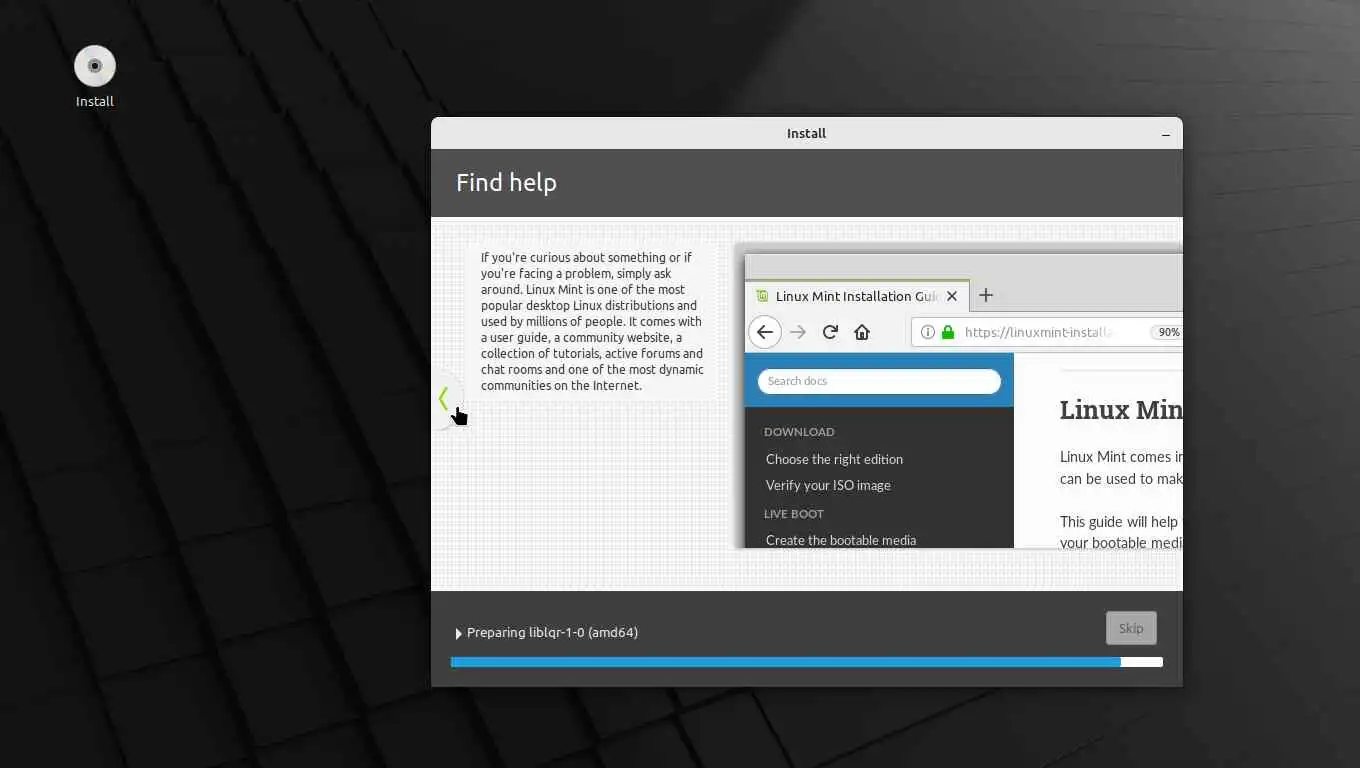Go to previous slide with green chevron
This screenshot has height=768, width=1360.
coord(444,399)
